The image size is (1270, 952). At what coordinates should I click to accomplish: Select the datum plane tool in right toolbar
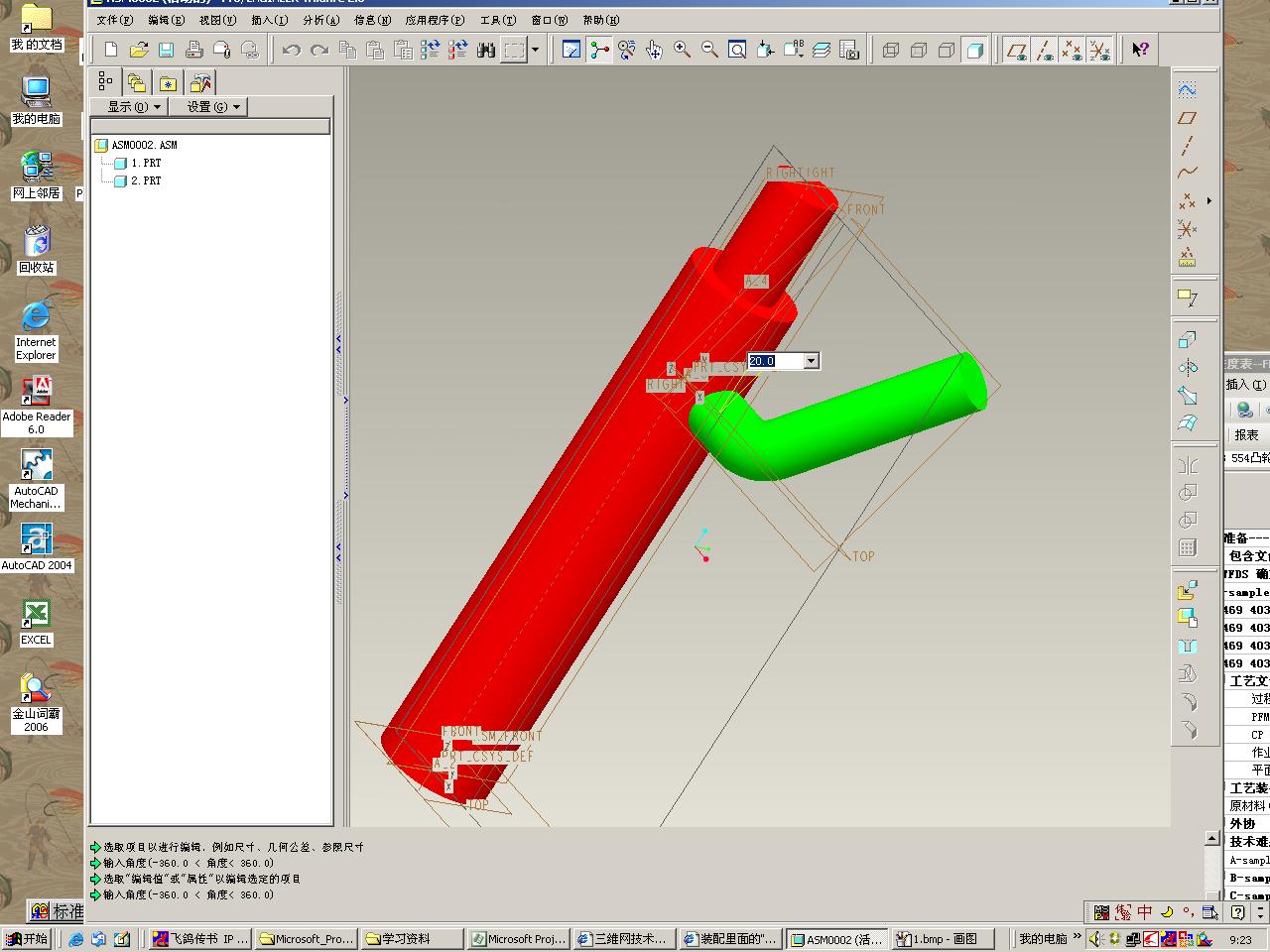1187,117
